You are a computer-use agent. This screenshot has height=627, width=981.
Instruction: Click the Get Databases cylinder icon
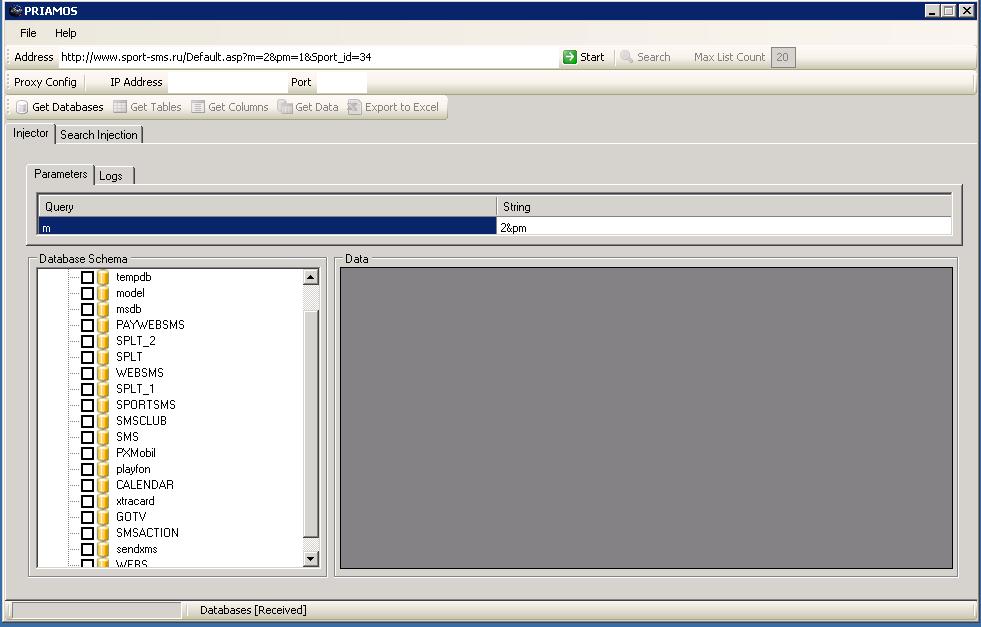(22, 107)
